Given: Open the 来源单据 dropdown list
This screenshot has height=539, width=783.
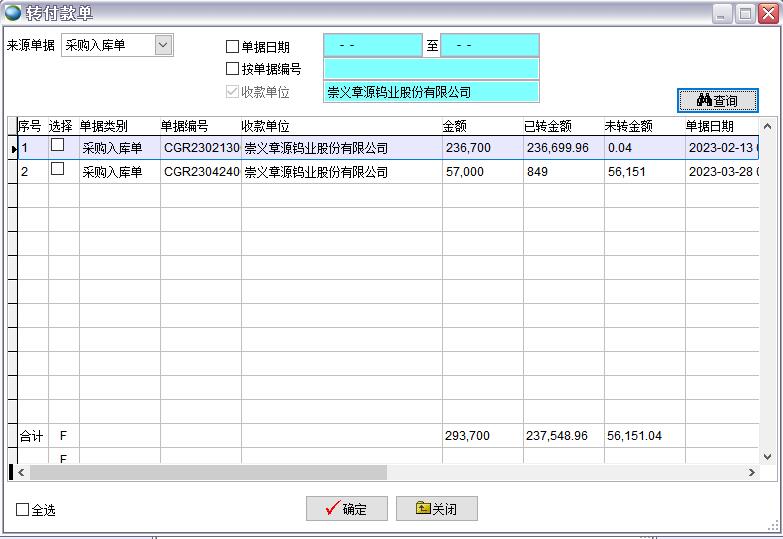Looking at the screenshot, I should click(x=163, y=45).
